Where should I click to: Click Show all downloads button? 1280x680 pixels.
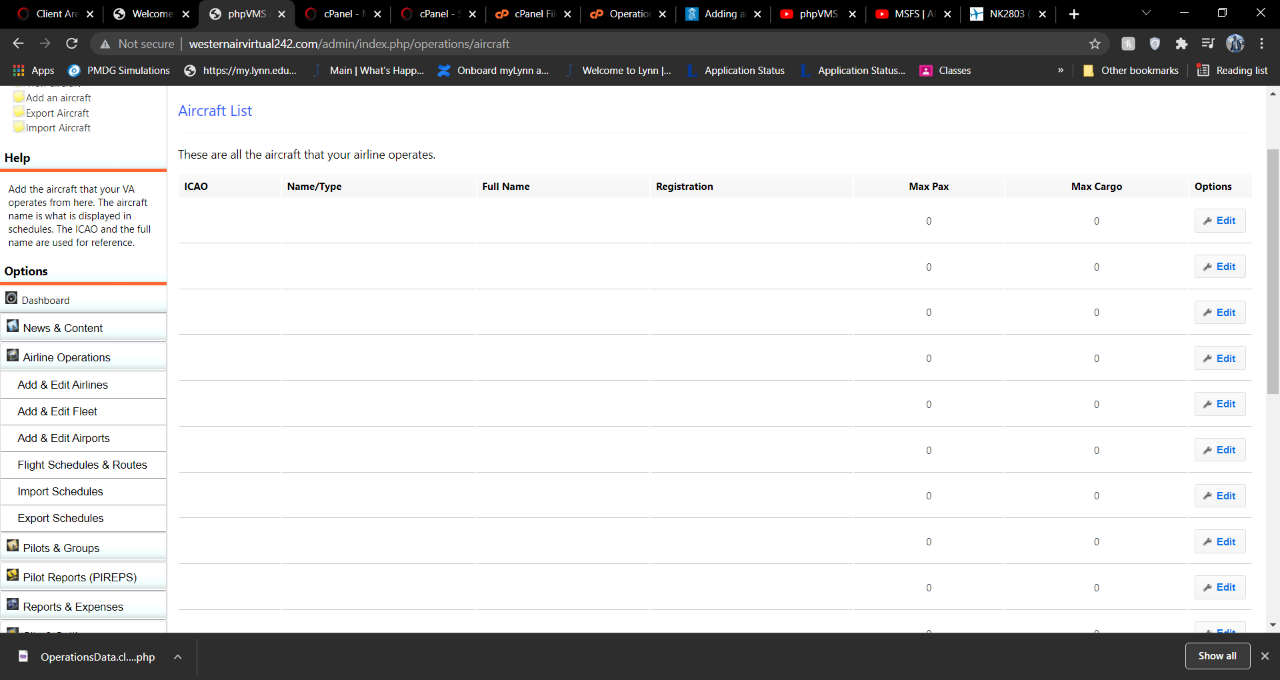[1217, 656]
